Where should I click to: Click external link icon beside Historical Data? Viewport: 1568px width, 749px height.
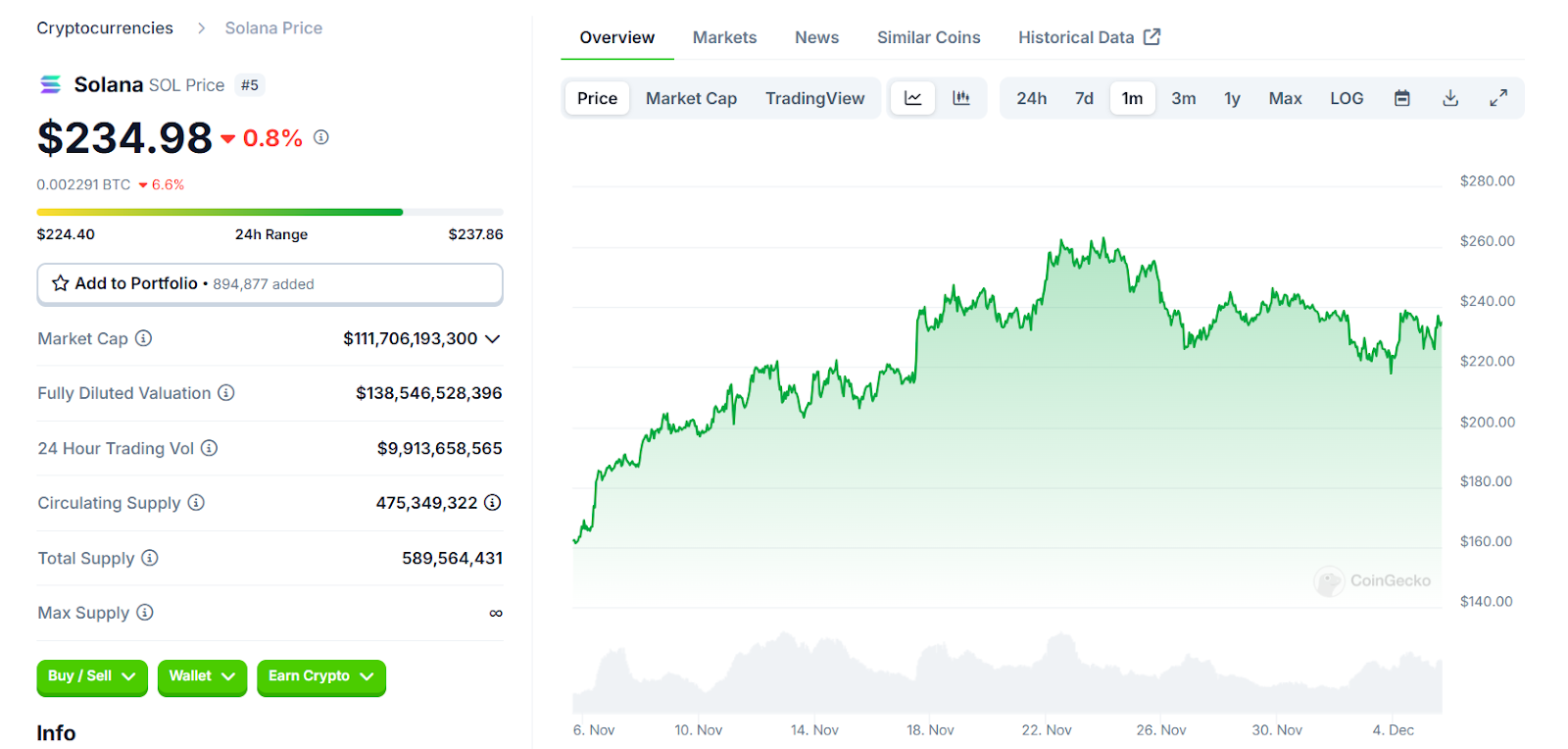point(1152,36)
